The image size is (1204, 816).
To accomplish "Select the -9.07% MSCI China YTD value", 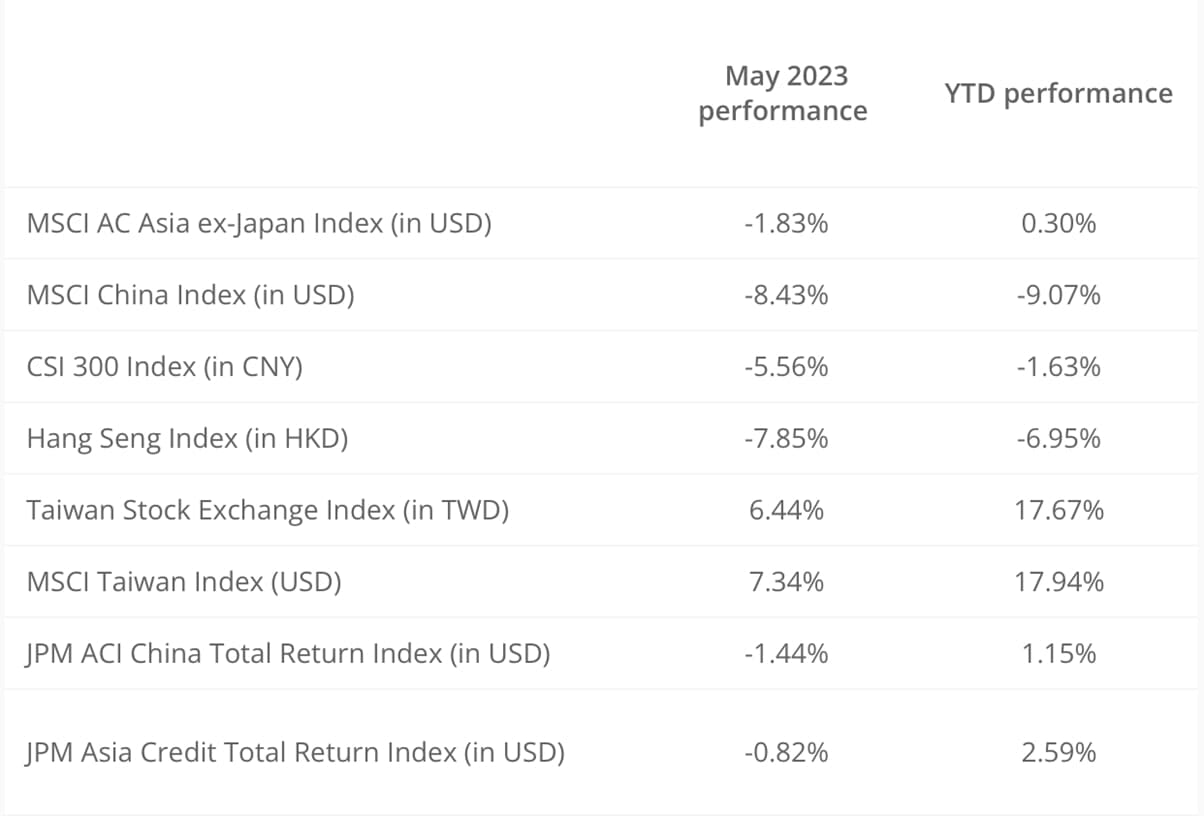I will (x=1058, y=295).
